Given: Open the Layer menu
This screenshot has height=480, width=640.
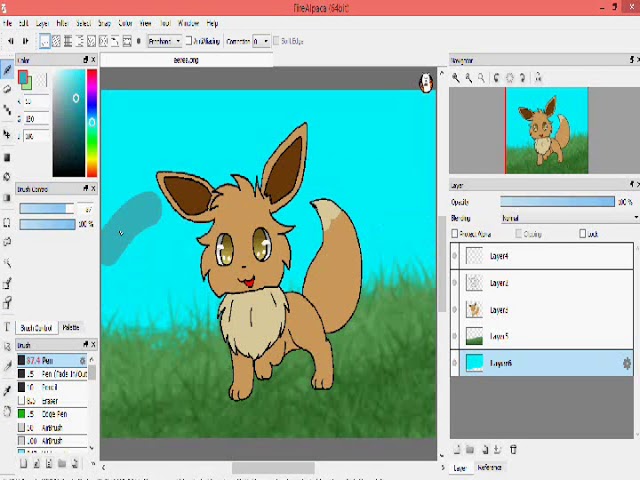Looking at the screenshot, I should tap(42, 23).
